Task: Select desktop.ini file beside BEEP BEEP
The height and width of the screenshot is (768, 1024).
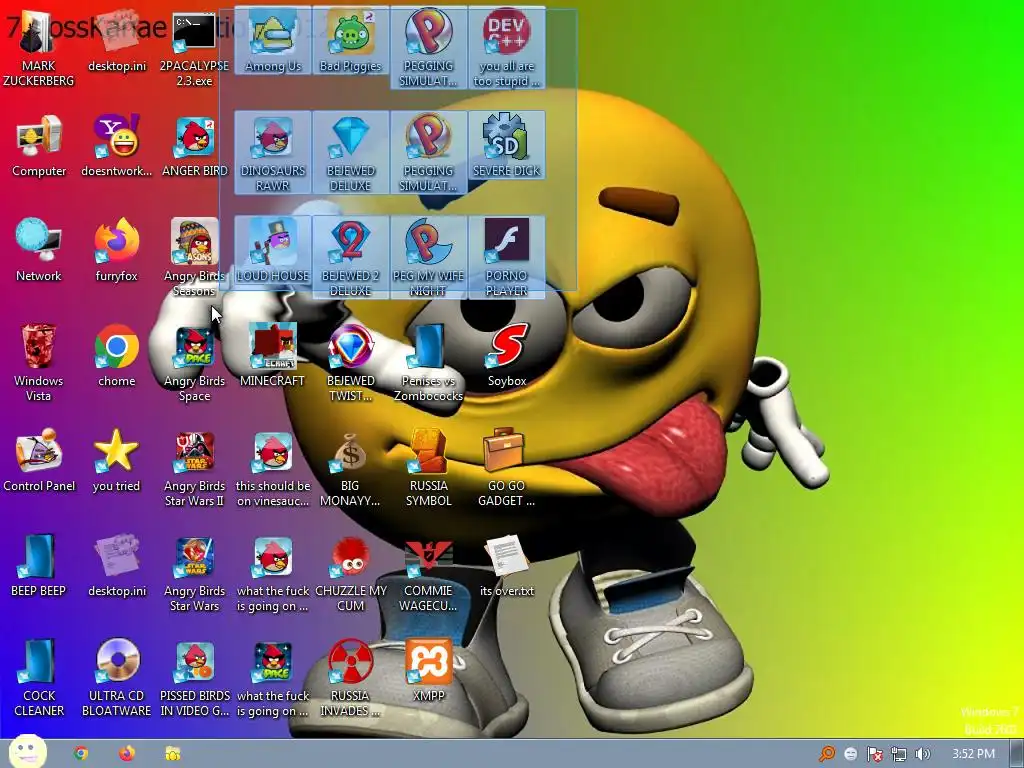Action: point(116,566)
